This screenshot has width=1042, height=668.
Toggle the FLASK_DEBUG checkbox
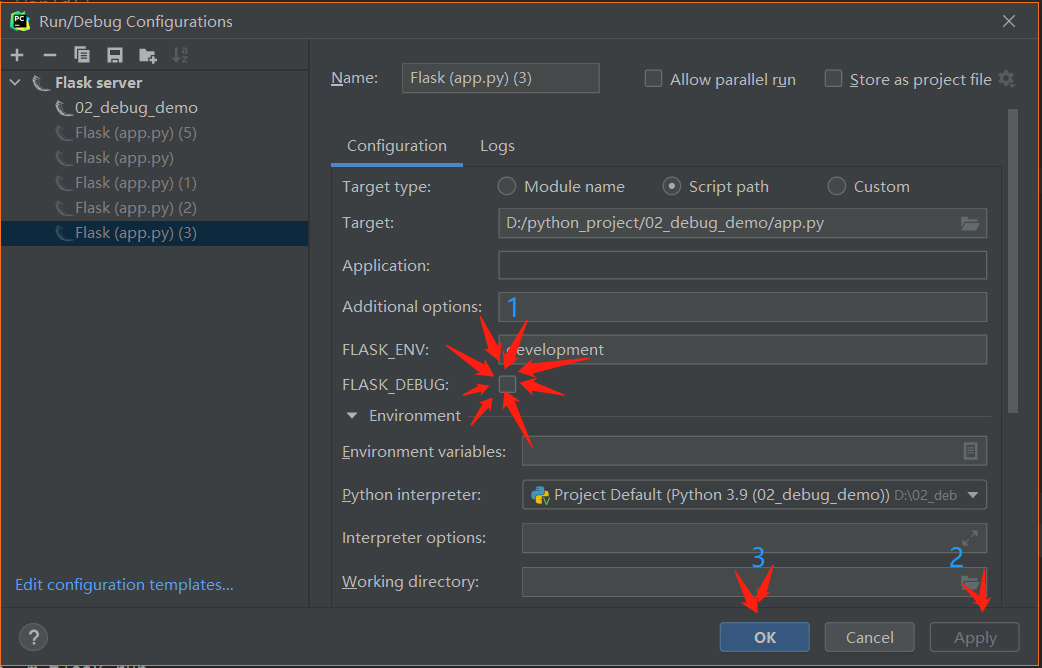508,384
